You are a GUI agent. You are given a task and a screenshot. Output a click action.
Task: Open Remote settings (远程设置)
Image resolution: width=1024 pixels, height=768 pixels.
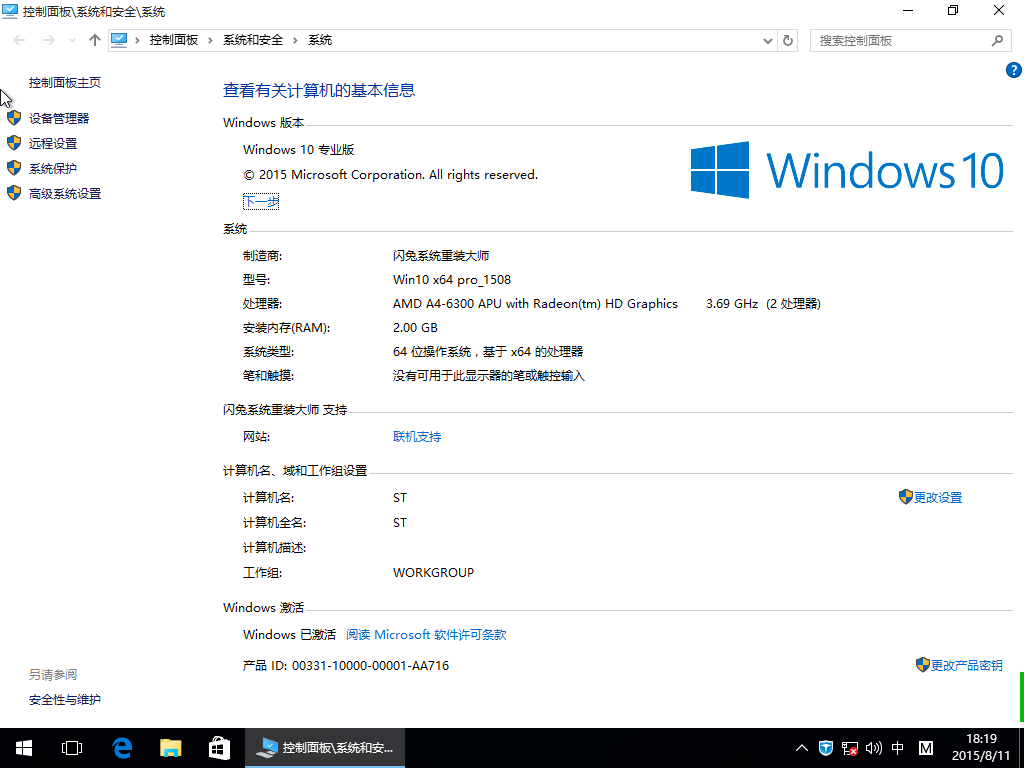click(x=53, y=144)
